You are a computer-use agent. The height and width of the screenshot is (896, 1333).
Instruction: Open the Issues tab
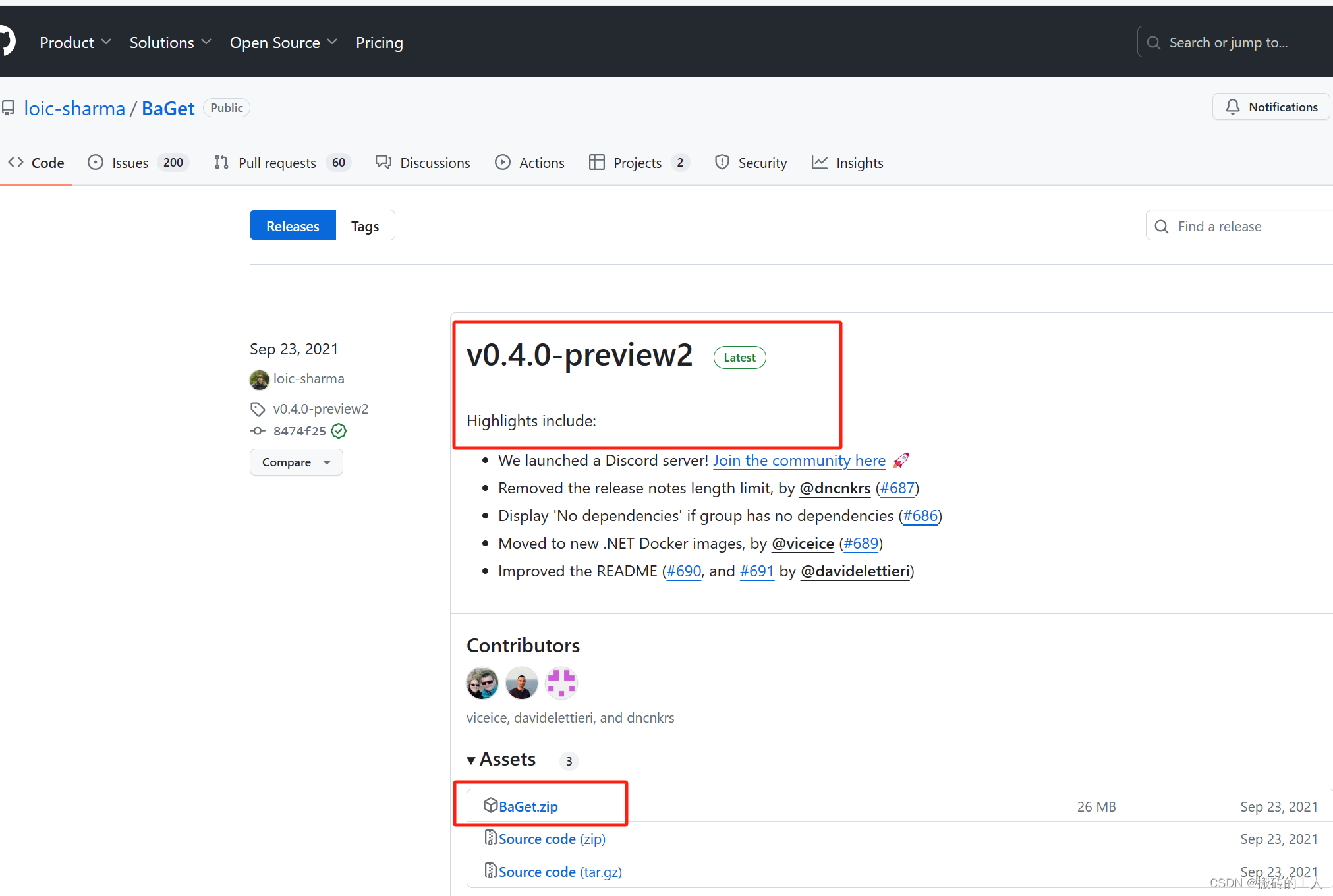[x=130, y=163]
